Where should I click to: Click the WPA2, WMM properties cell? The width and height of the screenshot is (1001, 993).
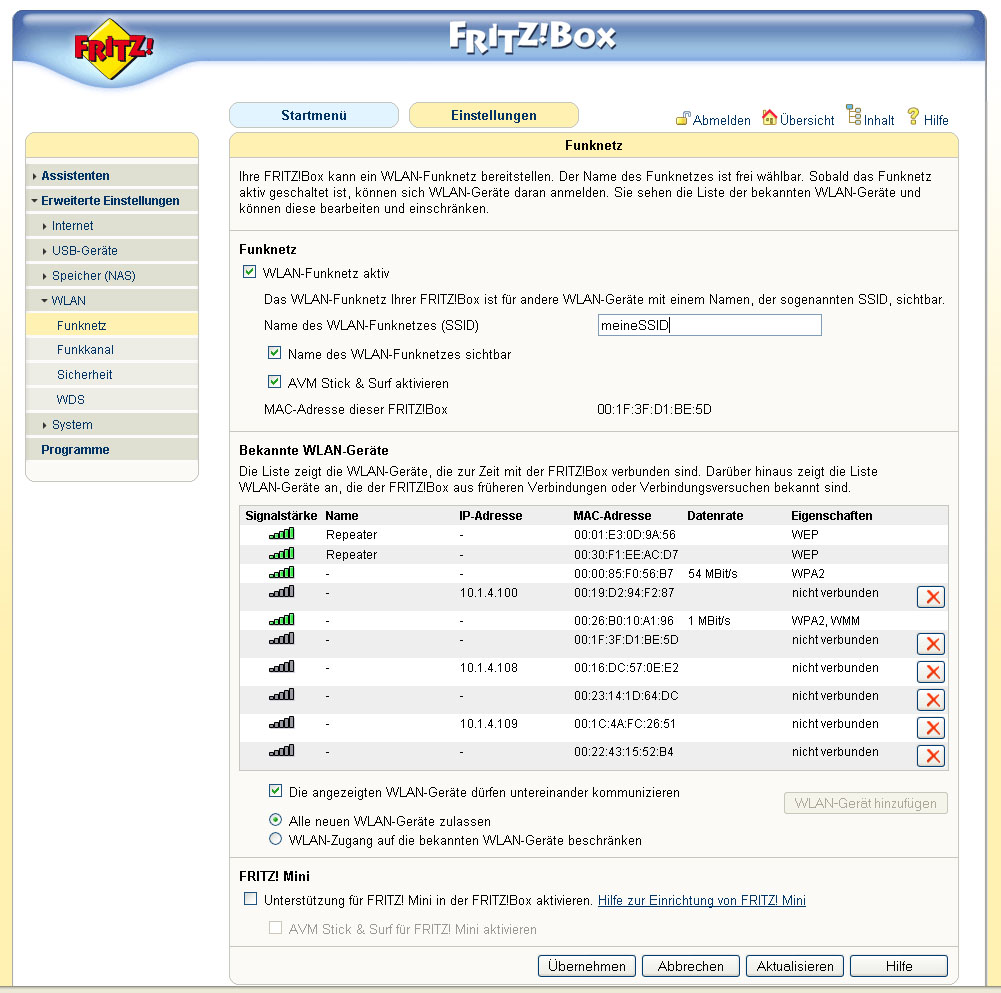(x=825, y=621)
